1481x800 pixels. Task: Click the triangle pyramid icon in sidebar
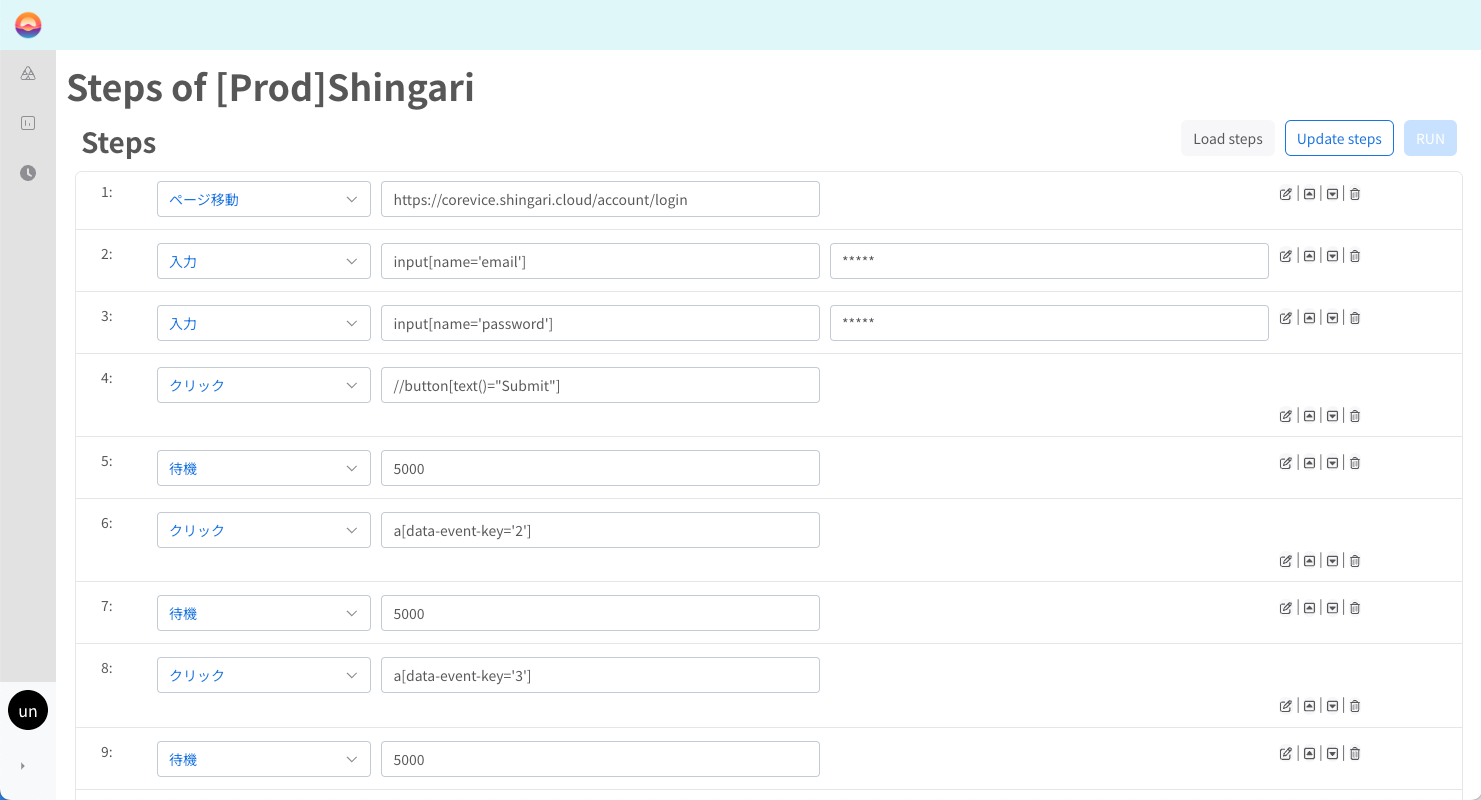point(28,73)
